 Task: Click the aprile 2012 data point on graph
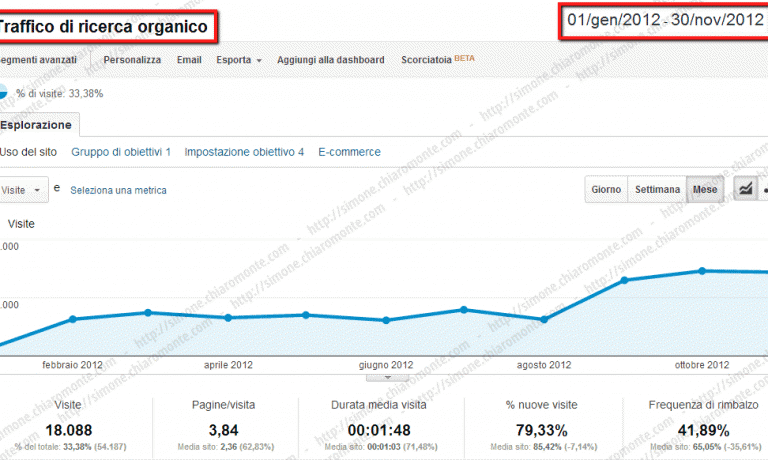coord(228,317)
